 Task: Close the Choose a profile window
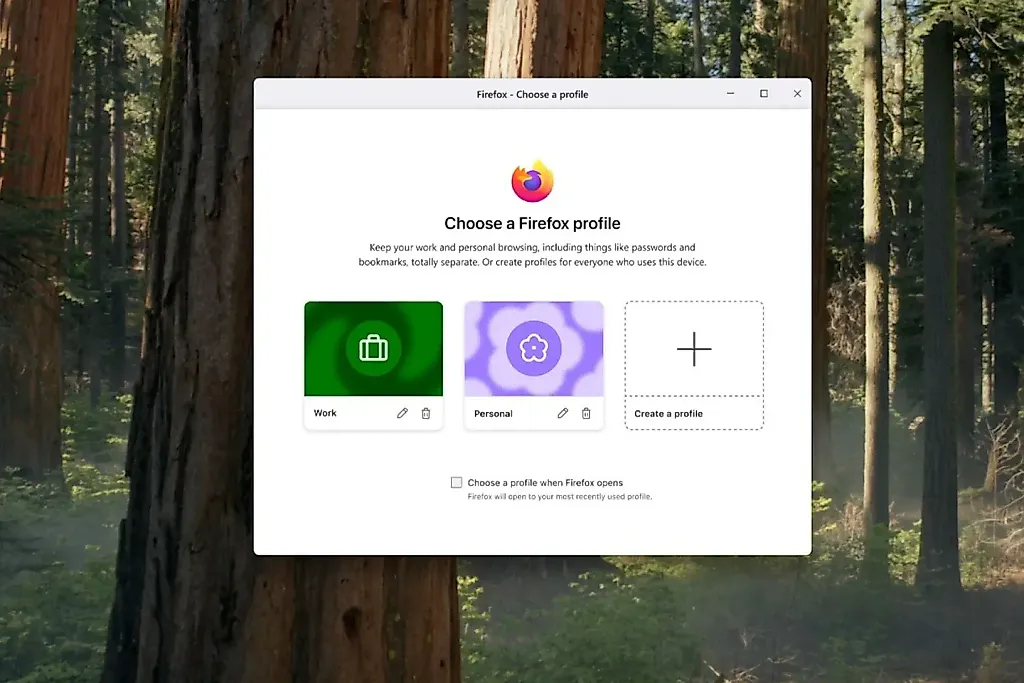point(797,93)
